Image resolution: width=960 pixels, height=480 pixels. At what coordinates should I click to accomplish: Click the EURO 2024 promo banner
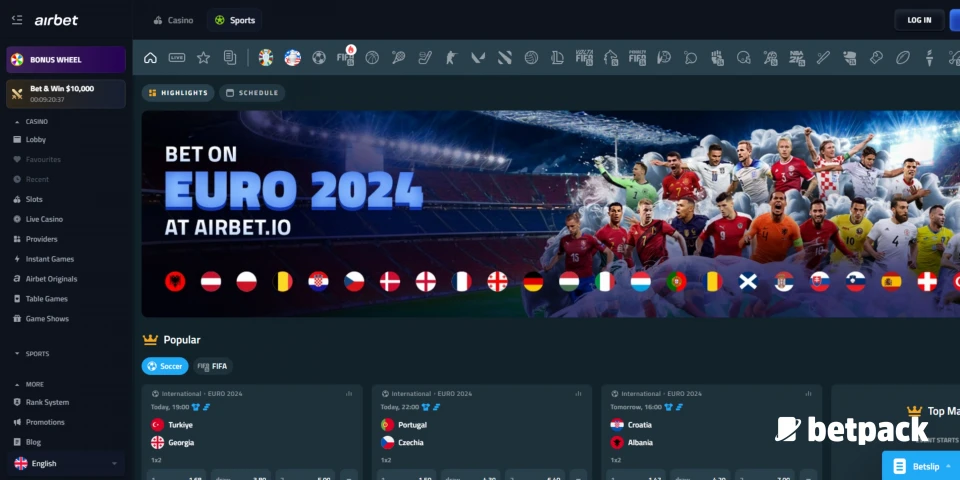click(550, 214)
